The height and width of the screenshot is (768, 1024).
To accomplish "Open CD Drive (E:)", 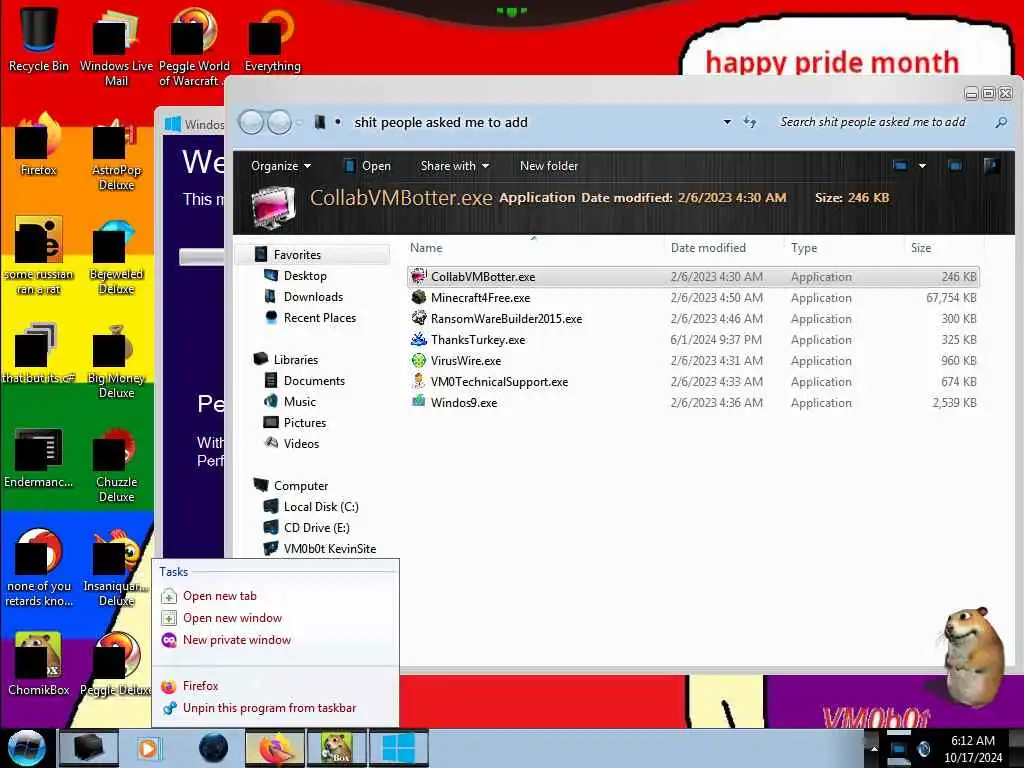I will [316, 527].
